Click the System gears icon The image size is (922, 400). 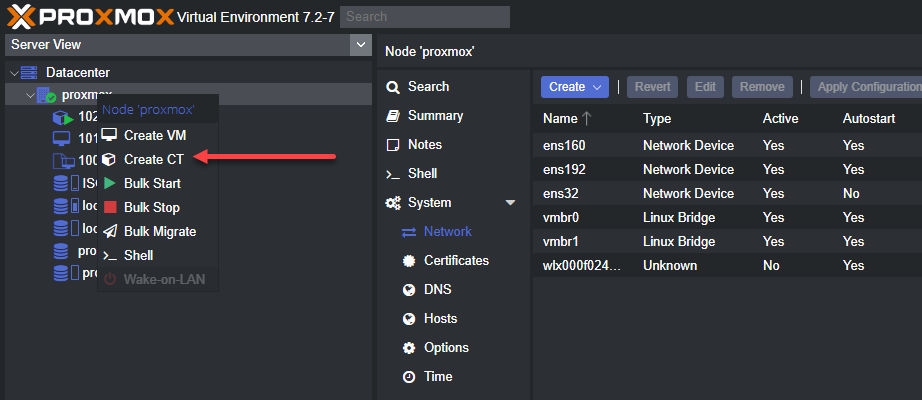393,203
